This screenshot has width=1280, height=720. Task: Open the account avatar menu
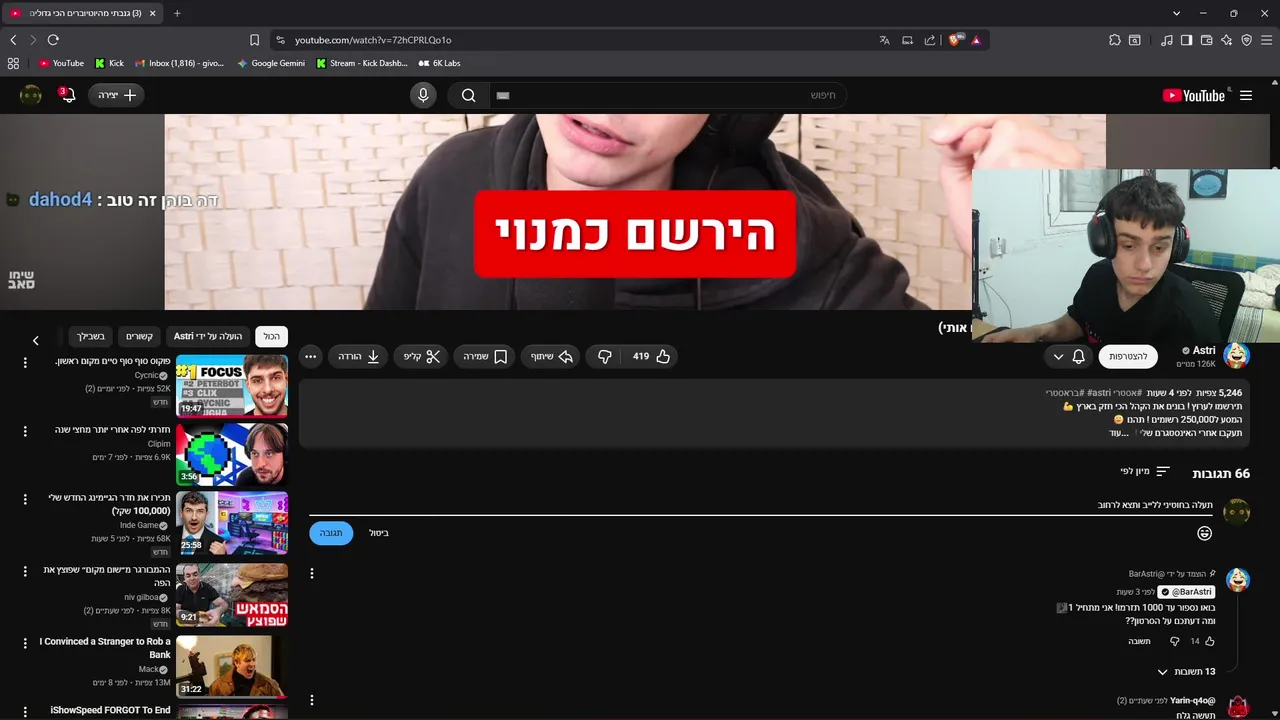31,95
